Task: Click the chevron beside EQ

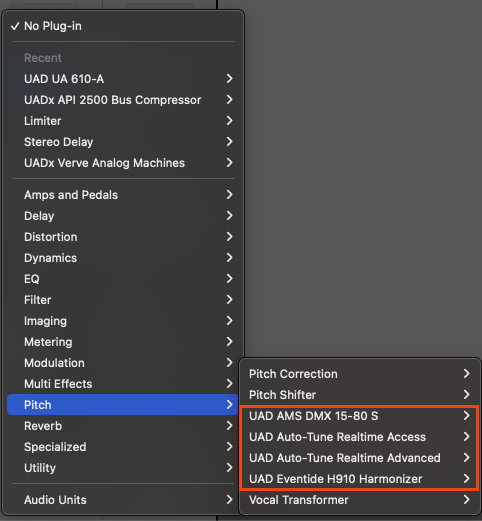Action: click(229, 279)
